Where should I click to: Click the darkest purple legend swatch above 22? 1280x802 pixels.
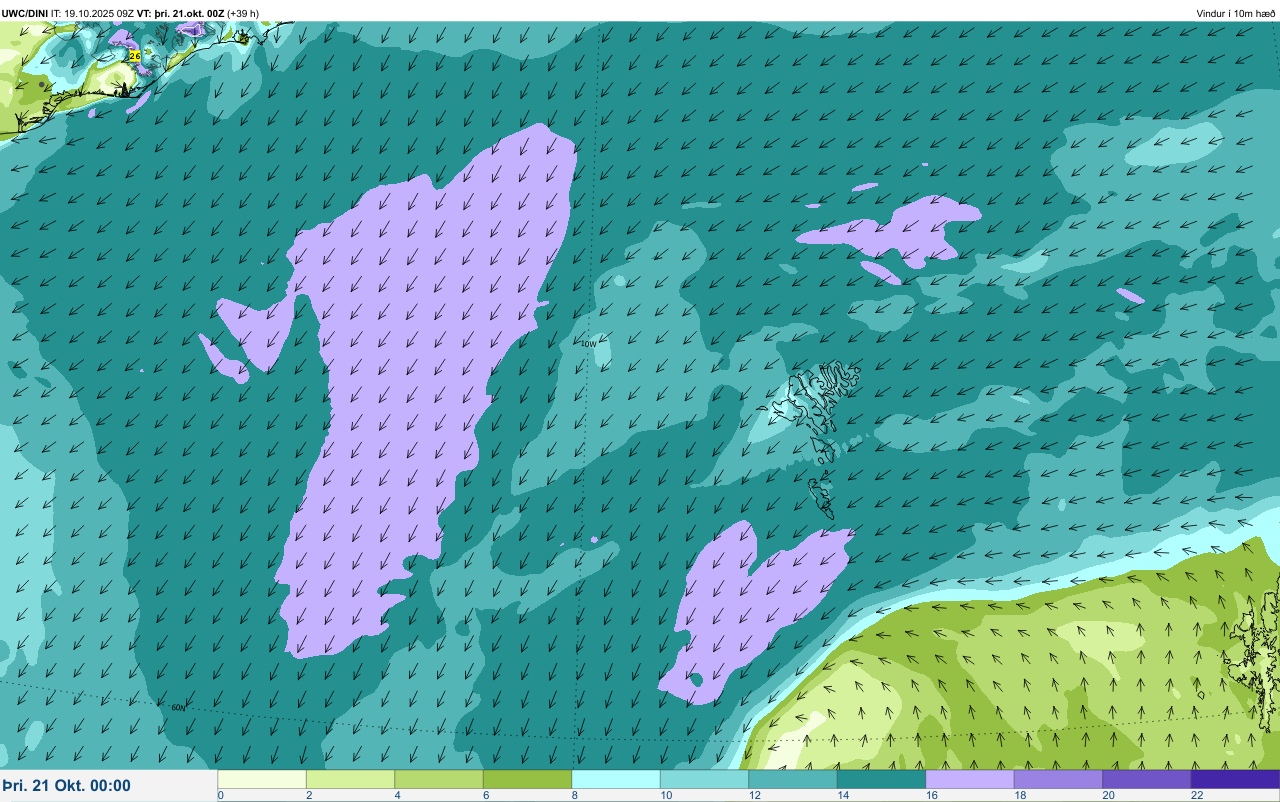[x=1235, y=779]
